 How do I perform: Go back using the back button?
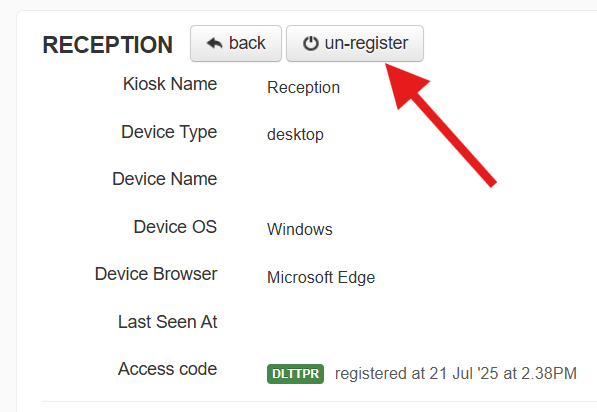[x=236, y=43]
